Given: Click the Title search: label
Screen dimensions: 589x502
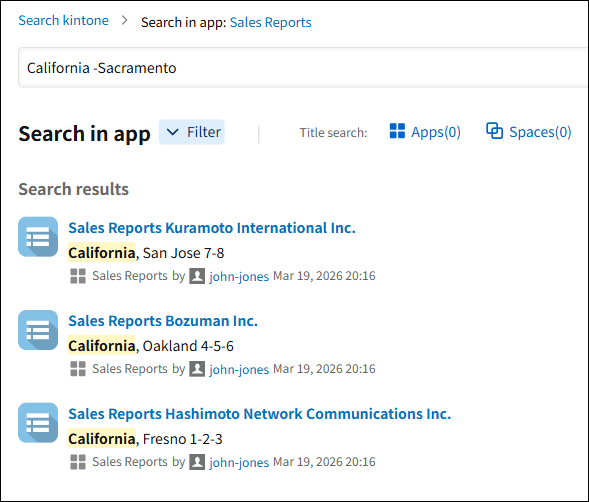Looking at the screenshot, I should pyautogui.click(x=333, y=133).
